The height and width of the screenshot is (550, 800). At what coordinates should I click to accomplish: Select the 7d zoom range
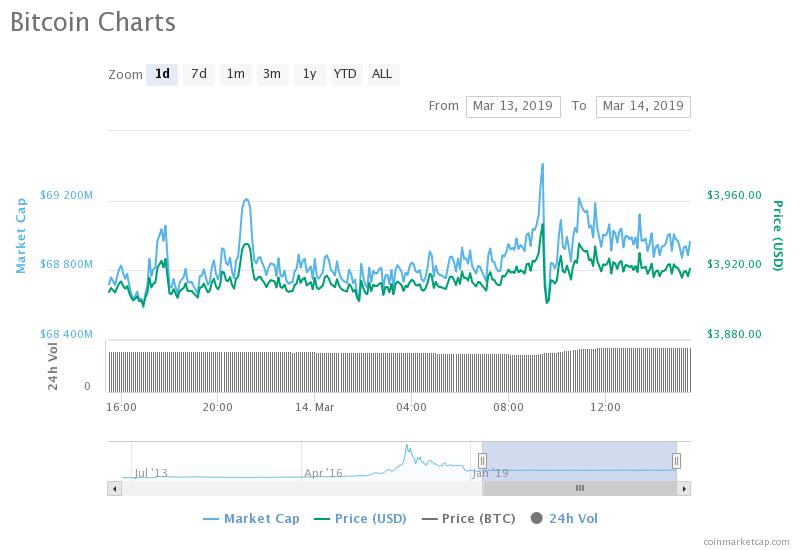(x=198, y=74)
